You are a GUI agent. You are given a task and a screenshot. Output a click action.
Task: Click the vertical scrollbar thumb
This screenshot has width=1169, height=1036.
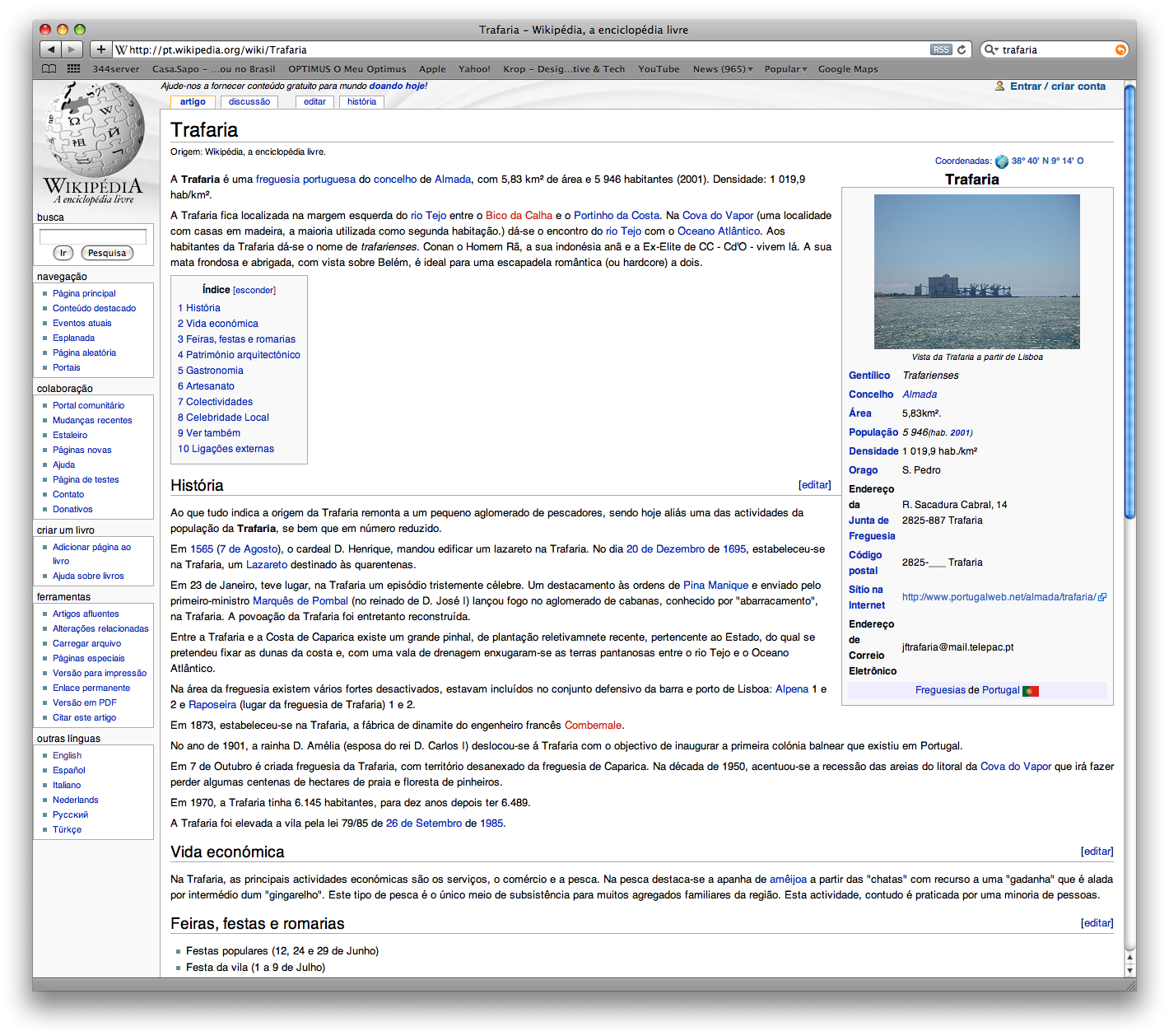coord(1129,301)
